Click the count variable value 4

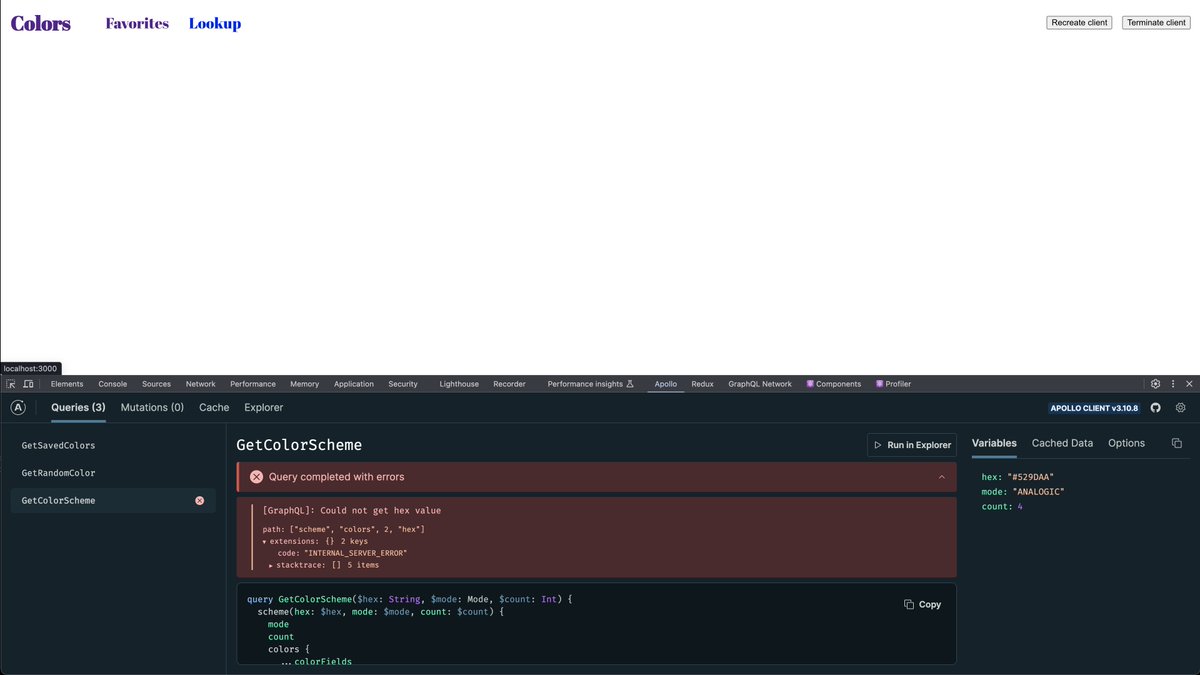1020,507
